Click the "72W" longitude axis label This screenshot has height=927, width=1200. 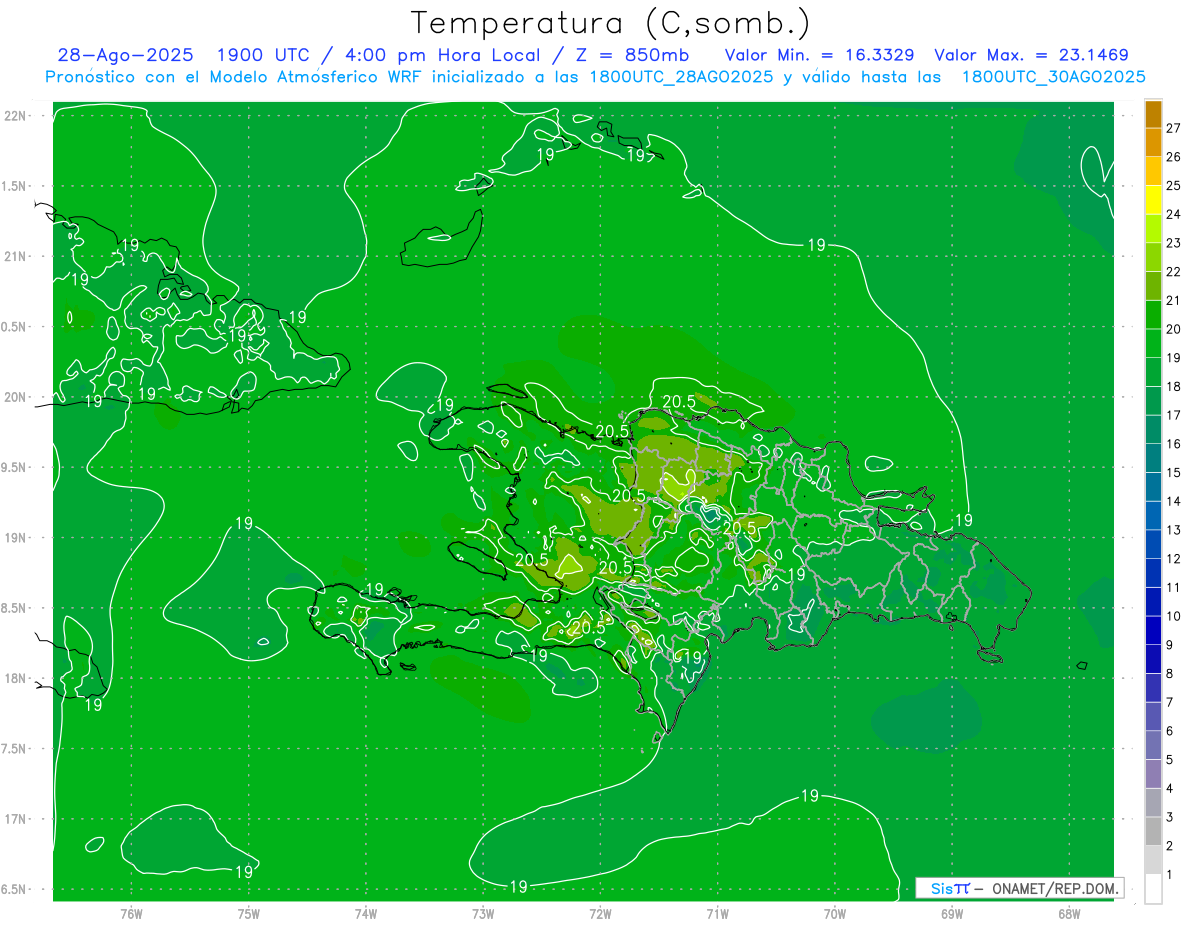[x=600, y=913]
